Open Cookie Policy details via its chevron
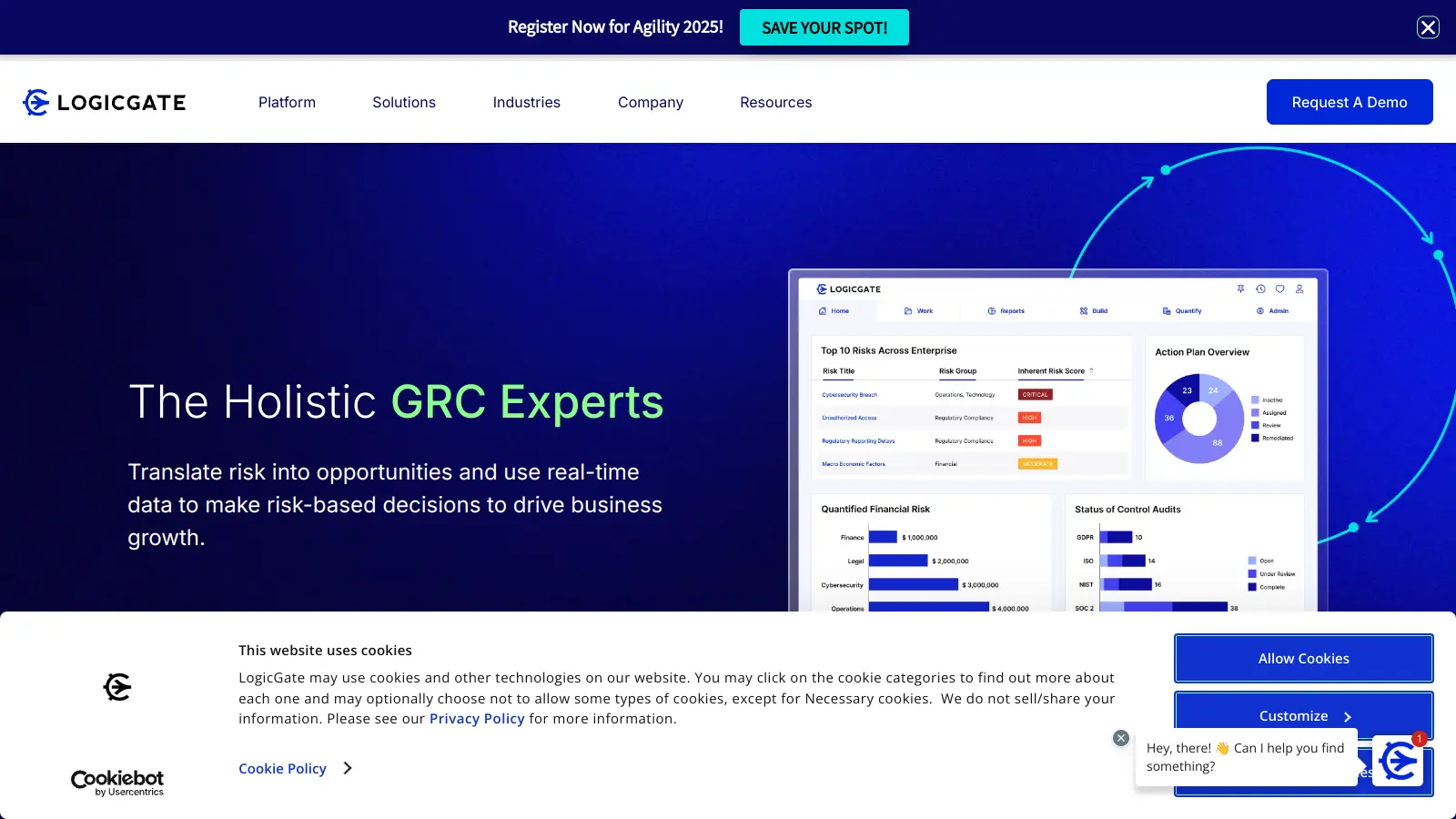The width and height of the screenshot is (1456, 819). pyautogui.click(x=348, y=768)
